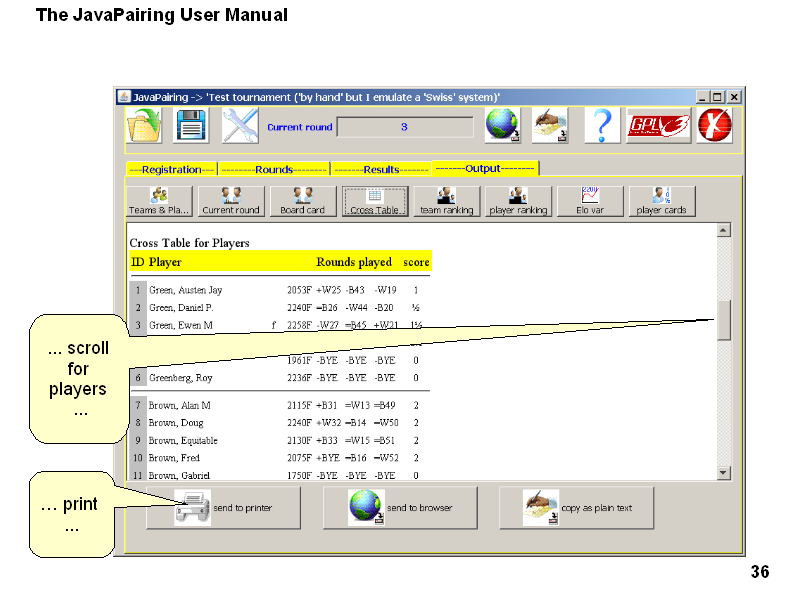Switch to the Registration tab
The height and width of the screenshot is (600, 800).
point(172,170)
